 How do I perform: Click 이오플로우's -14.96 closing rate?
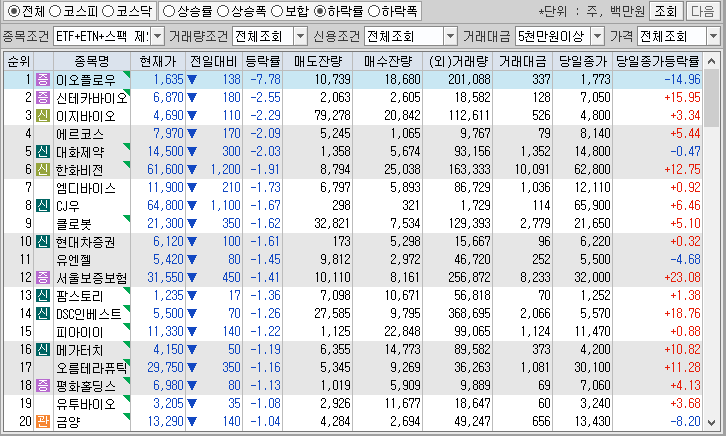[682, 79]
